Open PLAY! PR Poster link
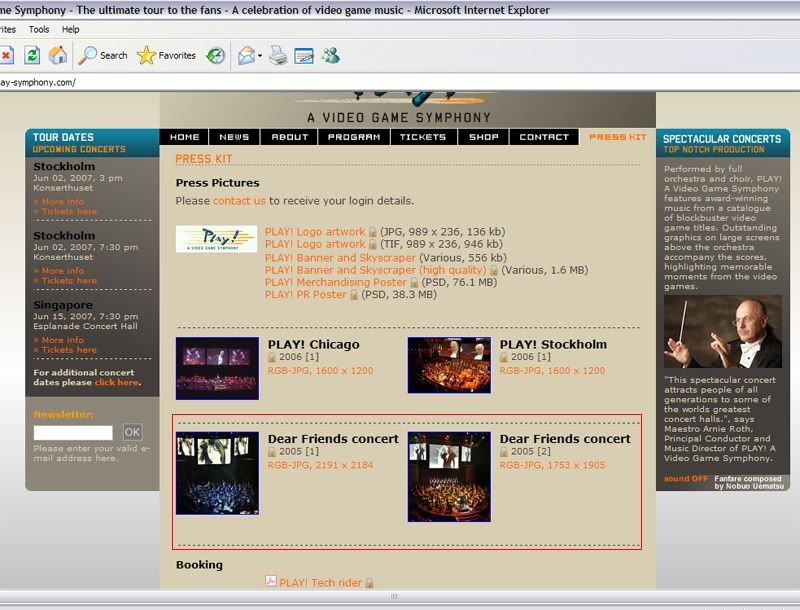Screen dimensions: 800x610 [306, 294]
